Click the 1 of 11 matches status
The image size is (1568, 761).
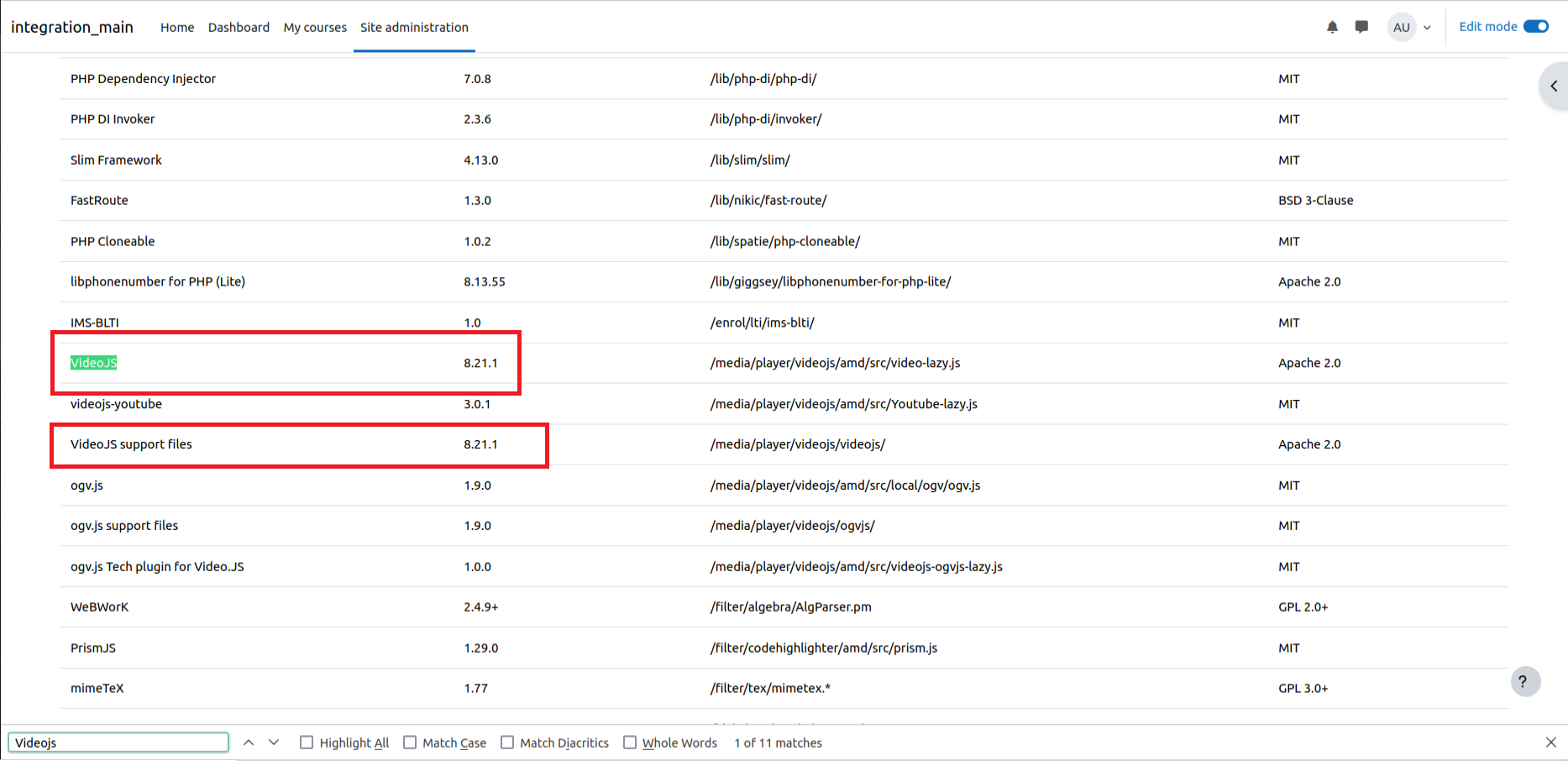[778, 743]
